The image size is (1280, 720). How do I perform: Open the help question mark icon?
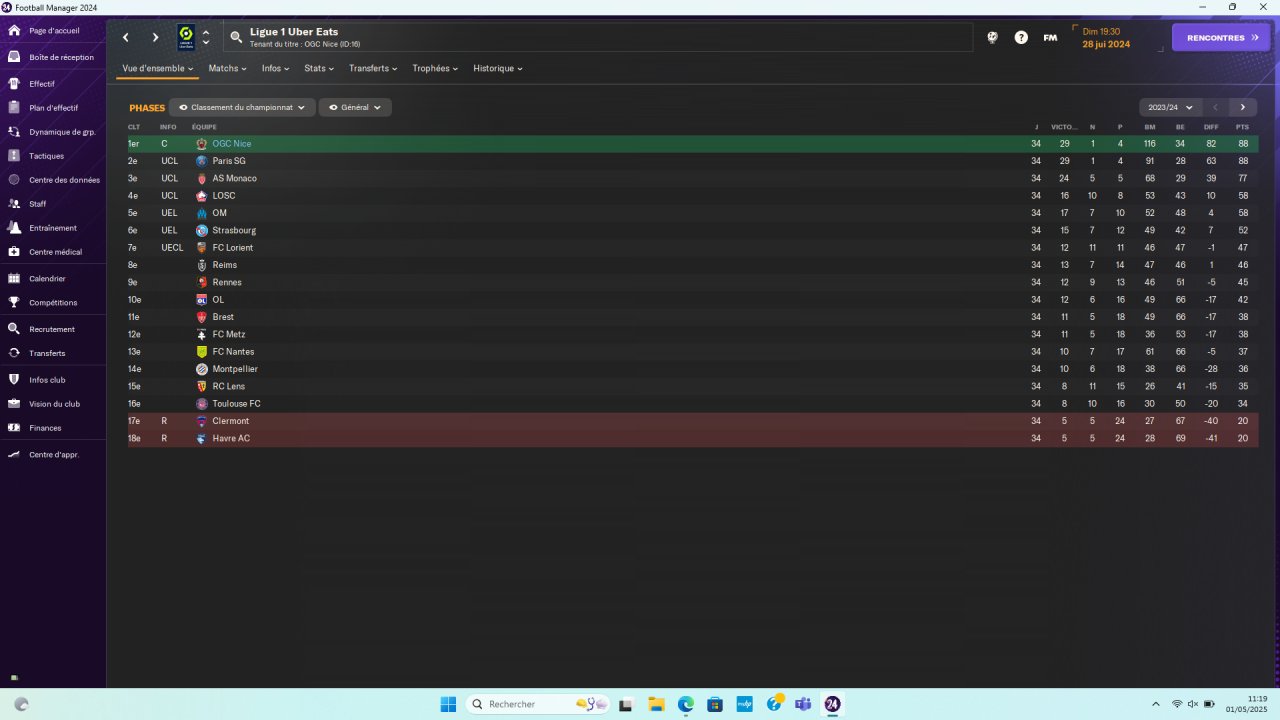coord(1021,38)
